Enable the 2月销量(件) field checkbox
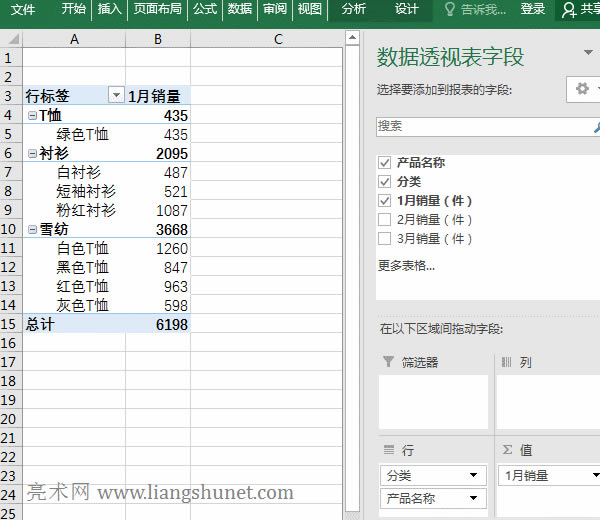This screenshot has height=520, width=600. coord(385,220)
